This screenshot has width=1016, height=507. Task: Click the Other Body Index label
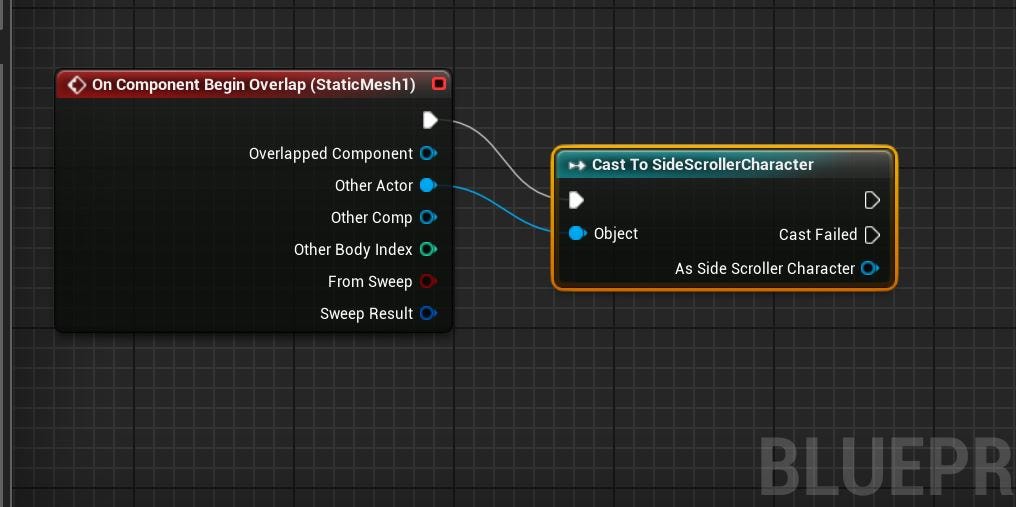[353, 250]
